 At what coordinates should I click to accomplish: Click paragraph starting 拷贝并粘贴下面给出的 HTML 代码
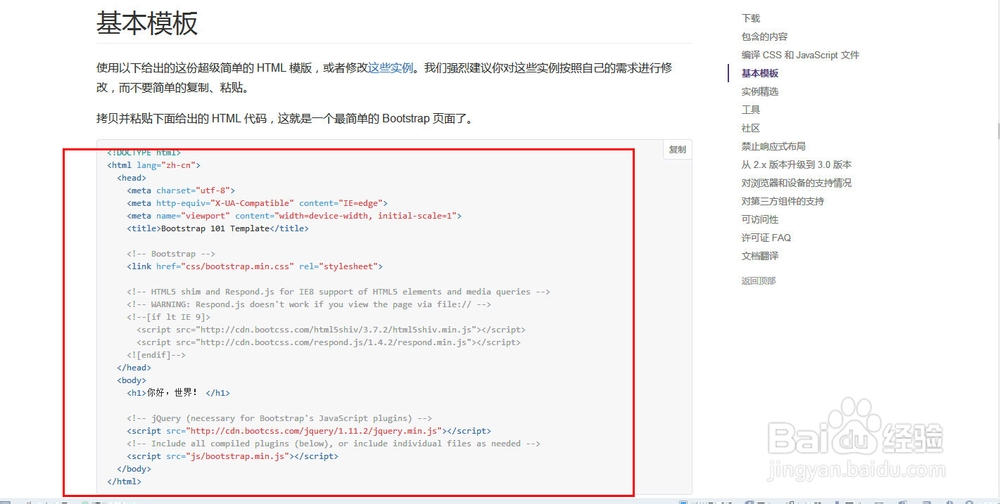click(x=285, y=119)
